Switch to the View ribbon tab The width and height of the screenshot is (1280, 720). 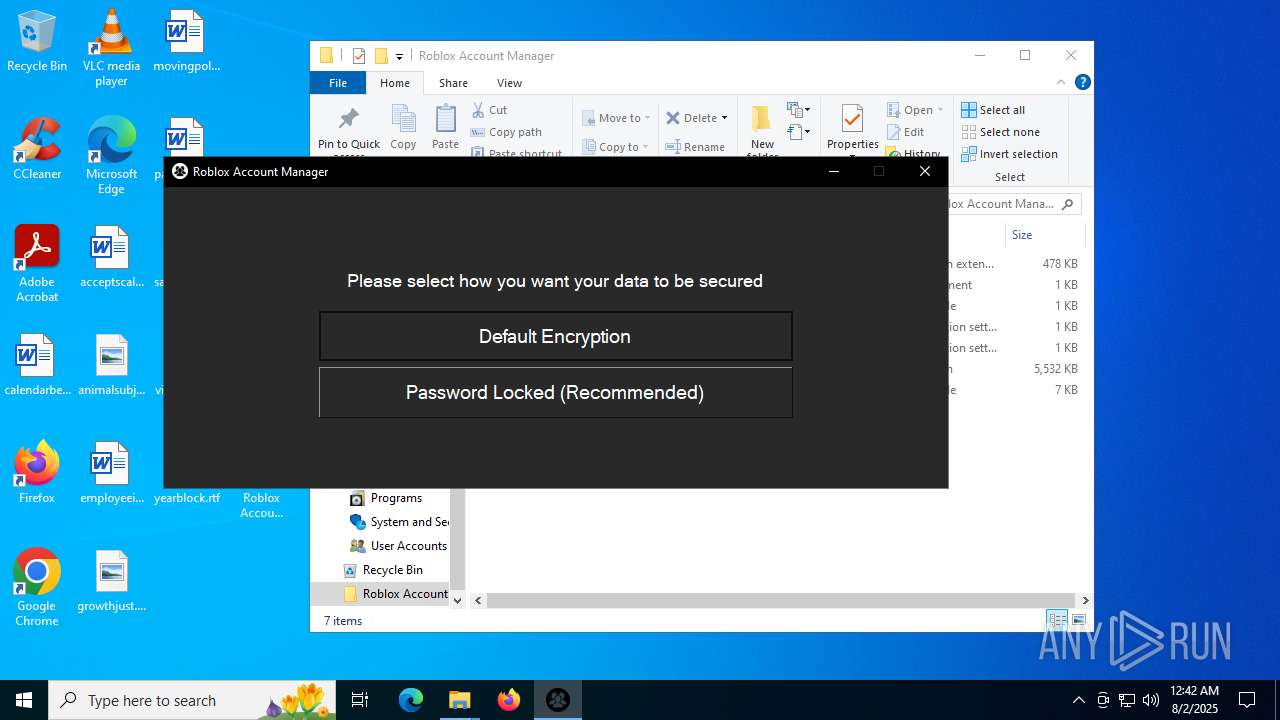pyautogui.click(x=509, y=83)
